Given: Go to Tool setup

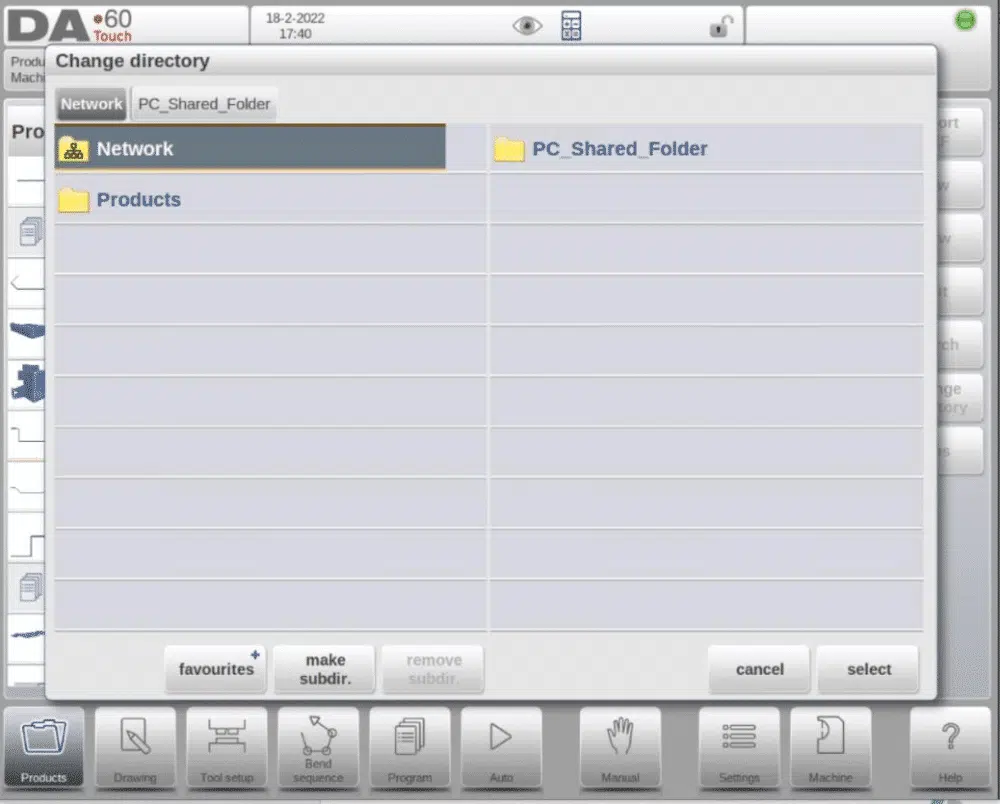Looking at the screenshot, I should (x=226, y=749).
